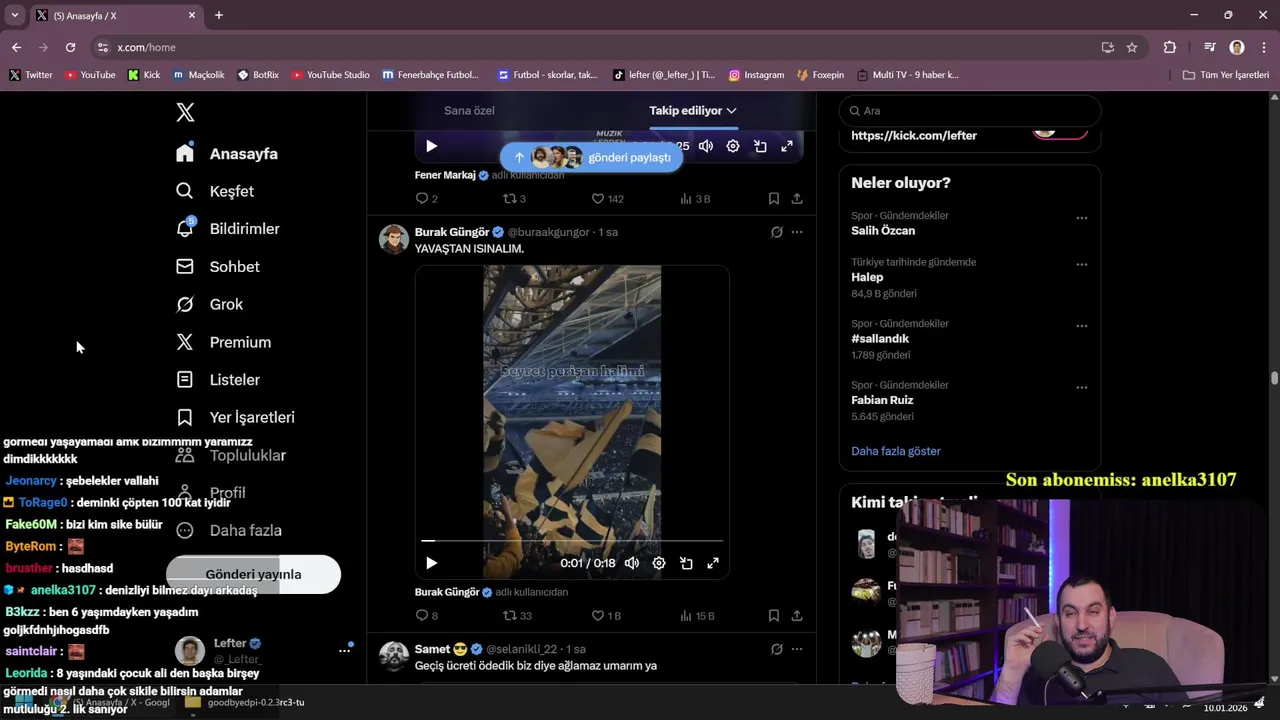
Task: Share the Fener Markaj post
Action: (797, 199)
